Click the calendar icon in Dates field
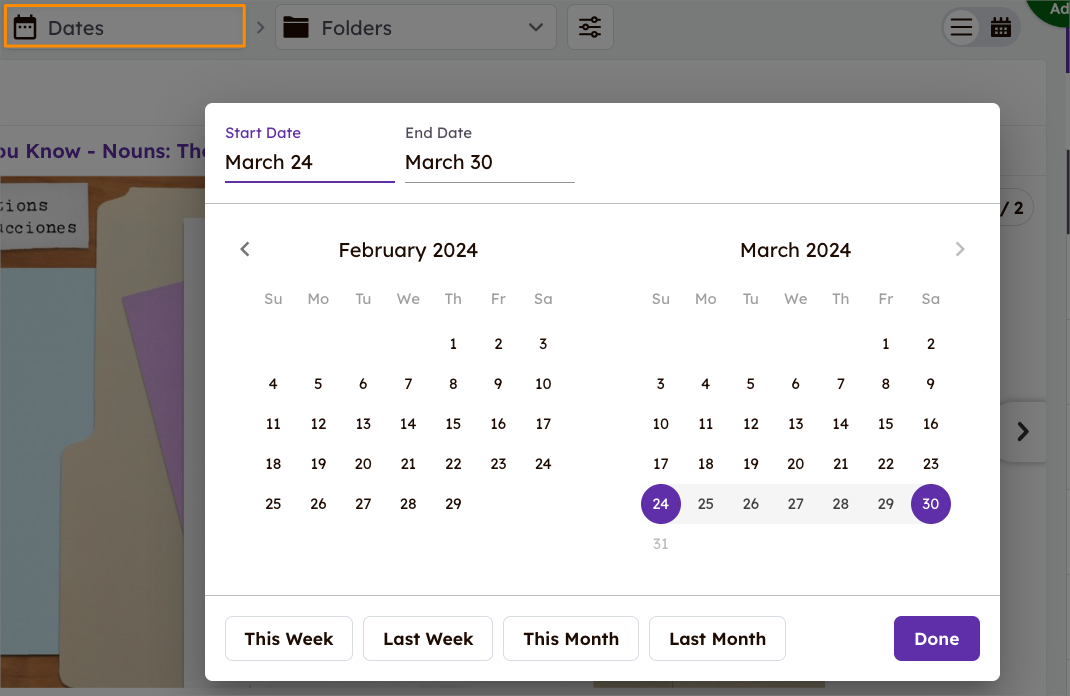This screenshot has width=1070, height=696. [25, 27]
